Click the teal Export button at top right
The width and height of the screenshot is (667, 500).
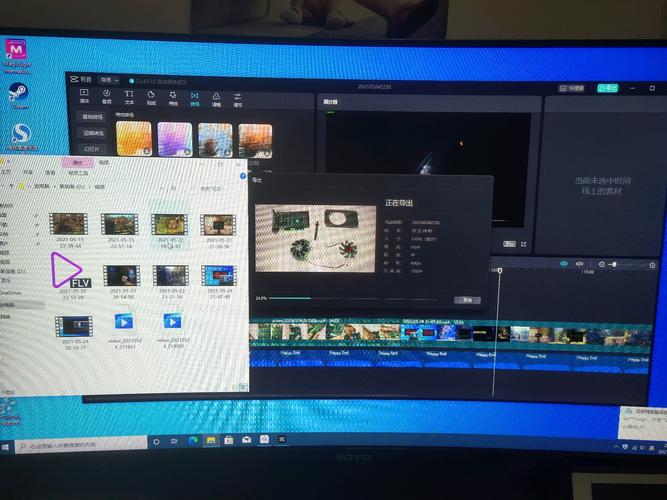coord(607,88)
